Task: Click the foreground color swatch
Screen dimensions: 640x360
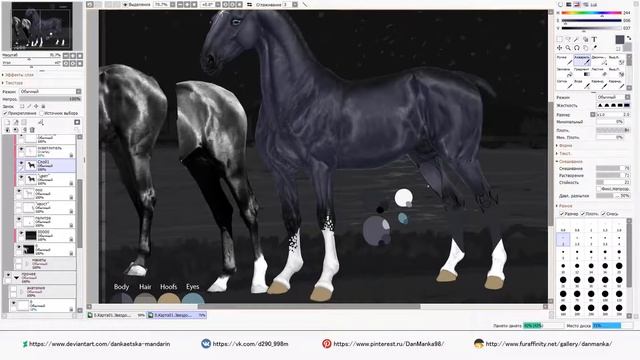Action: coord(620,39)
